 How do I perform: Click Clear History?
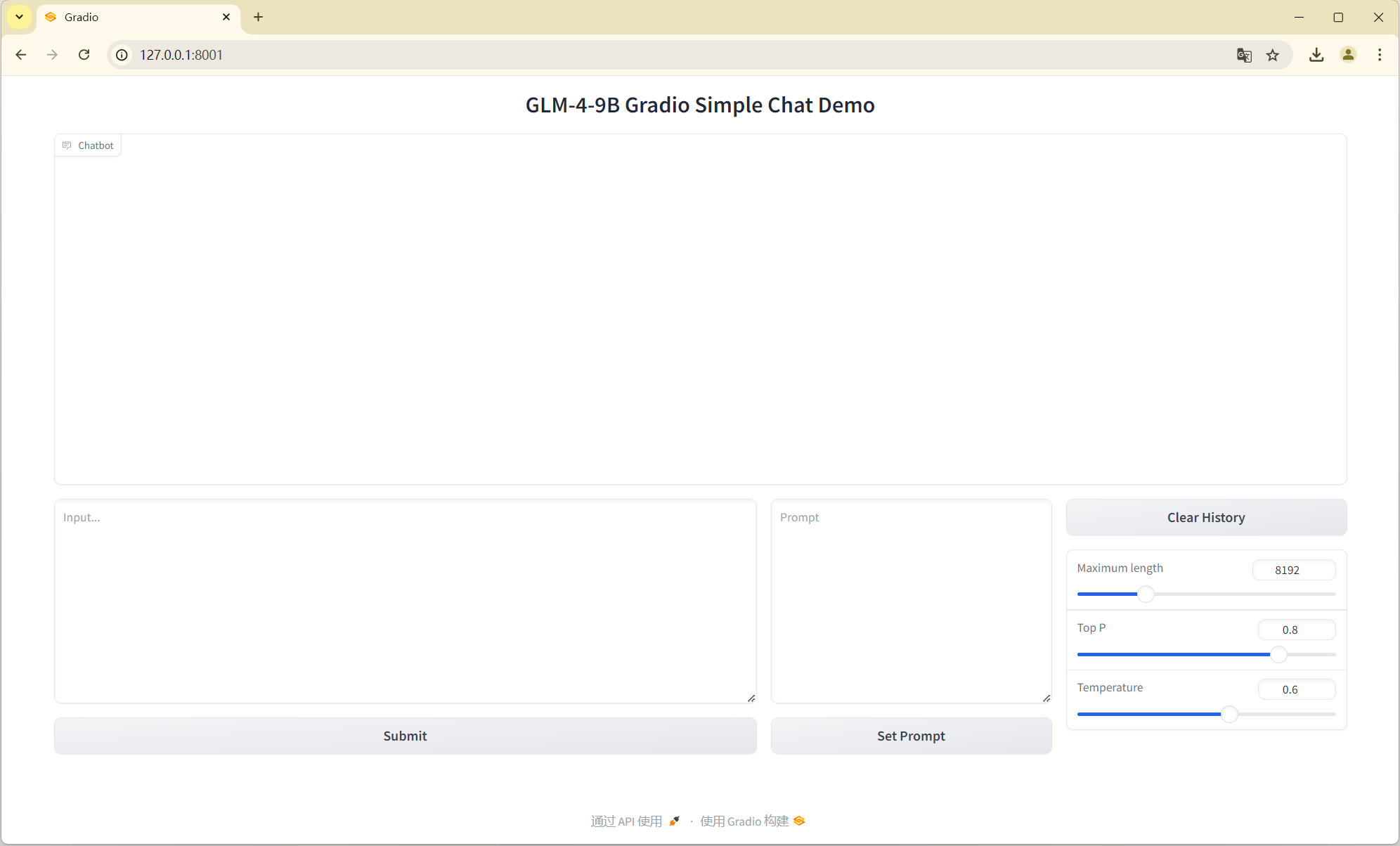coord(1205,517)
